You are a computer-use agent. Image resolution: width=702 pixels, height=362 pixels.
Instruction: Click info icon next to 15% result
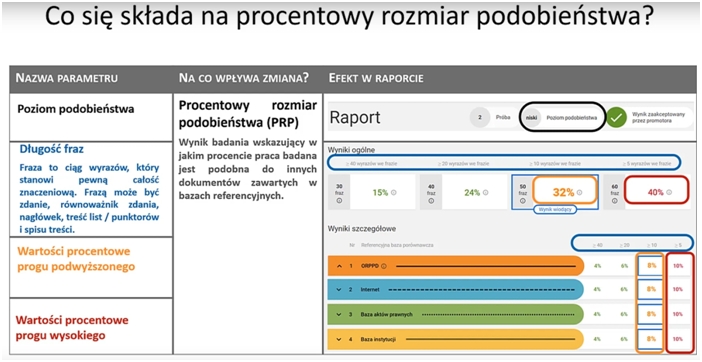click(x=394, y=192)
